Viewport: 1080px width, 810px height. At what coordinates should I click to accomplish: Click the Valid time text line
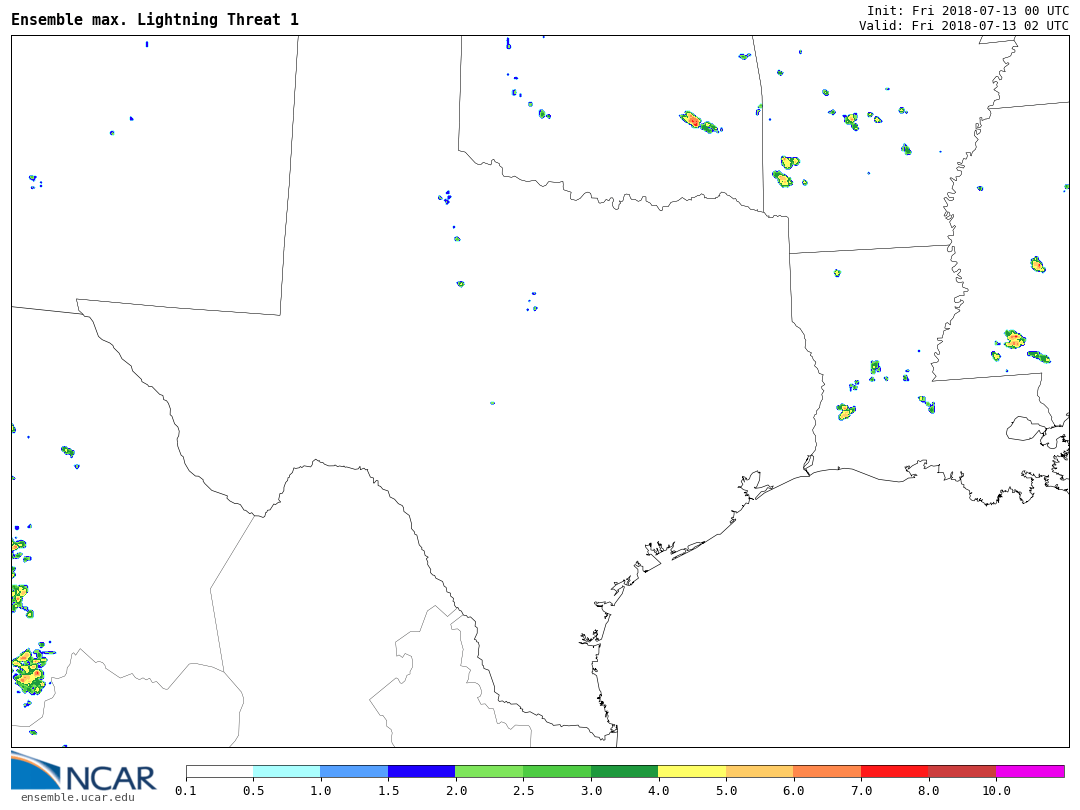point(963,26)
